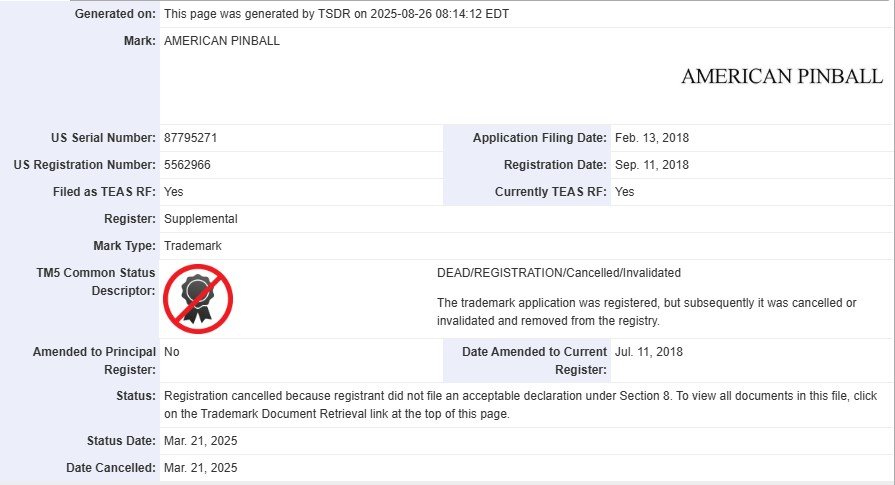The image size is (895, 485).
Task: Click the Application Filing Date value
Action: 652,138
